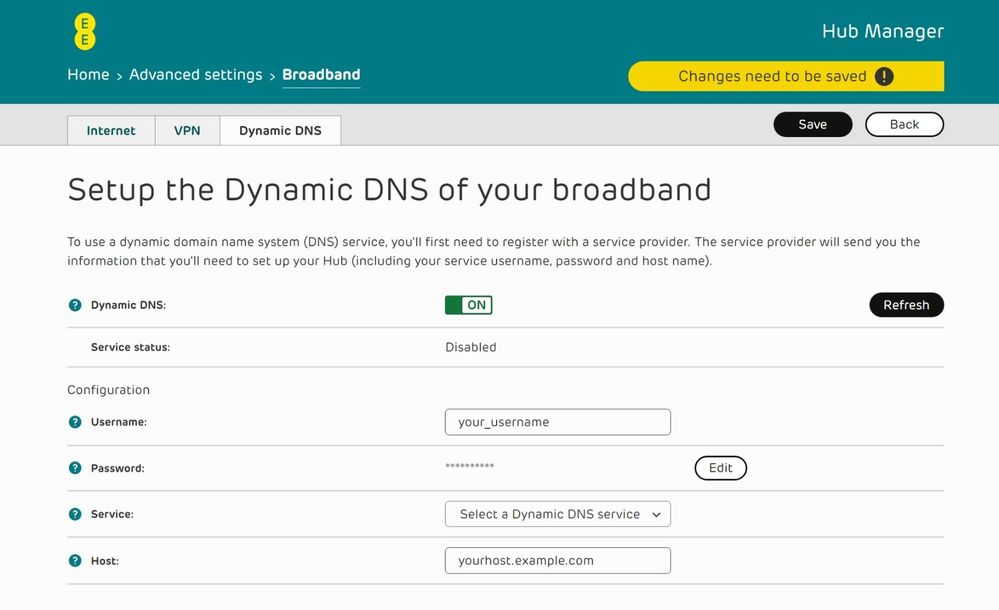Refresh the Dynamic DNS status
This screenshot has width=999, height=610.
click(x=906, y=305)
